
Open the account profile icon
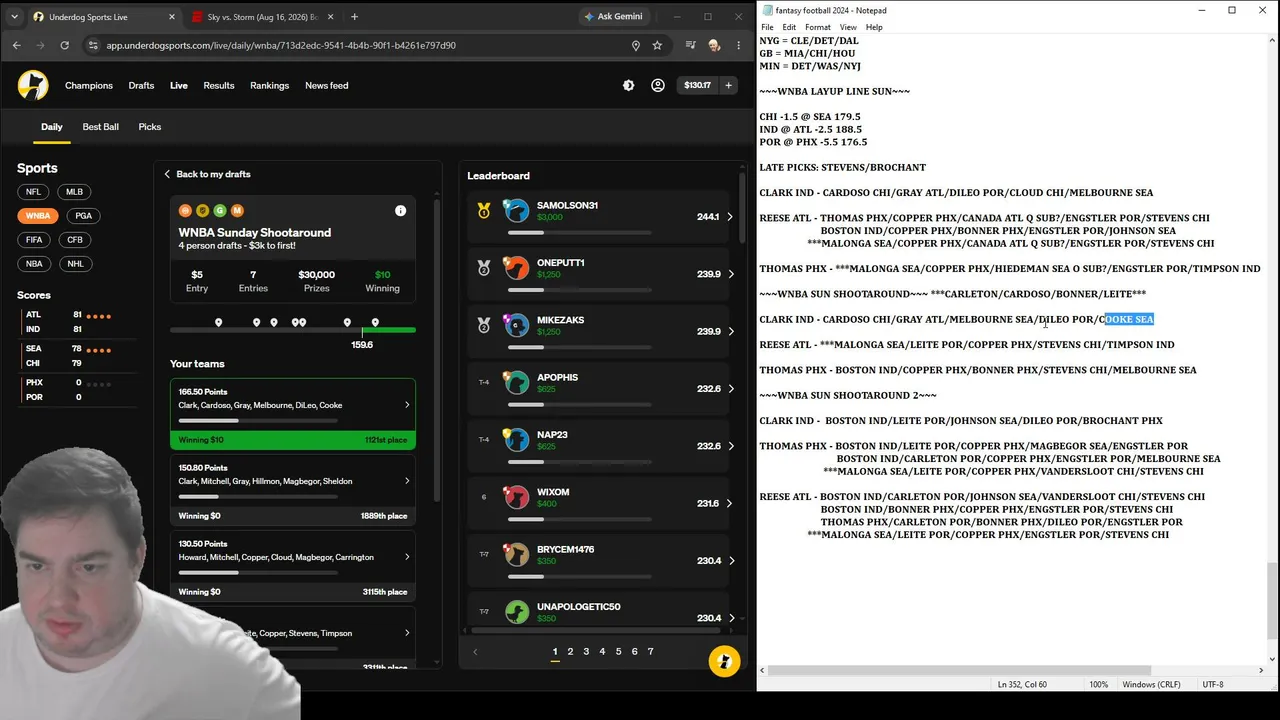pyautogui.click(x=658, y=86)
